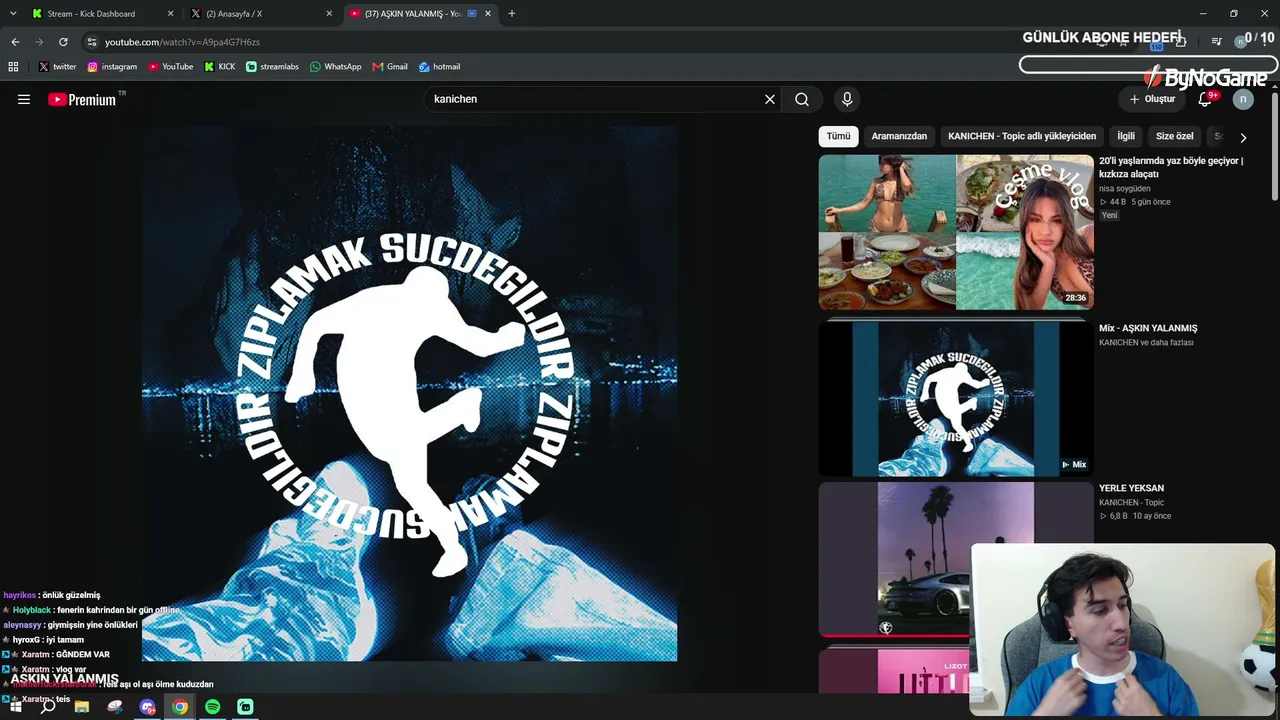Open the Çeşme vlog video thumbnail
Viewport: 1280px width, 720px height.
click(956, 232)
